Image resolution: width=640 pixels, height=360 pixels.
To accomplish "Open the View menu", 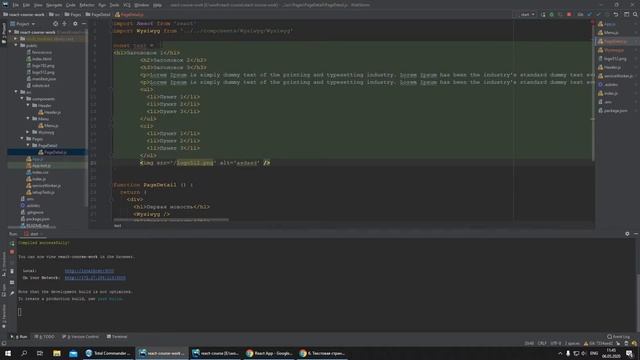I will coord(38,5).
